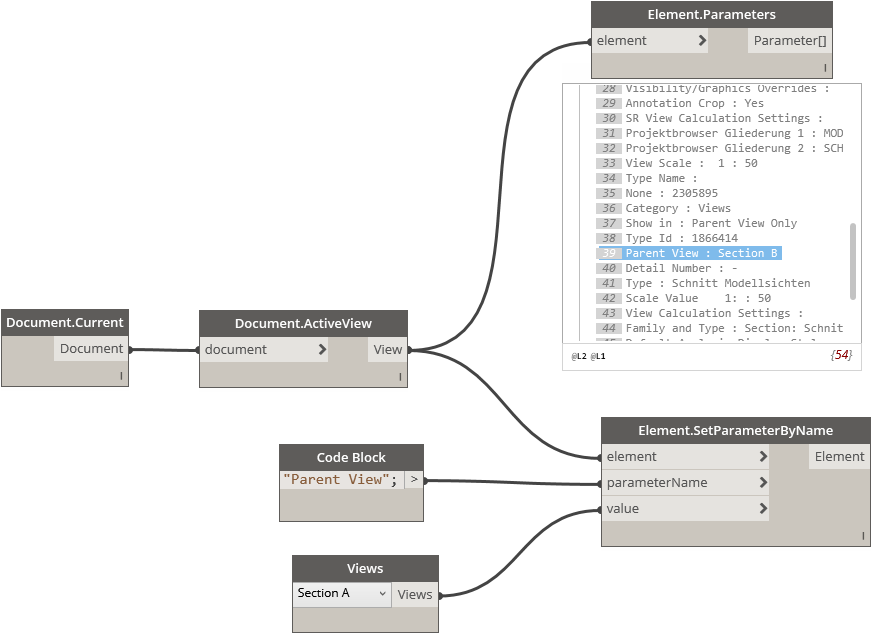This screenshot has width=871, height=633.
Task: Click the chevron beside the parameterName input
Action: tap(763, 483)
